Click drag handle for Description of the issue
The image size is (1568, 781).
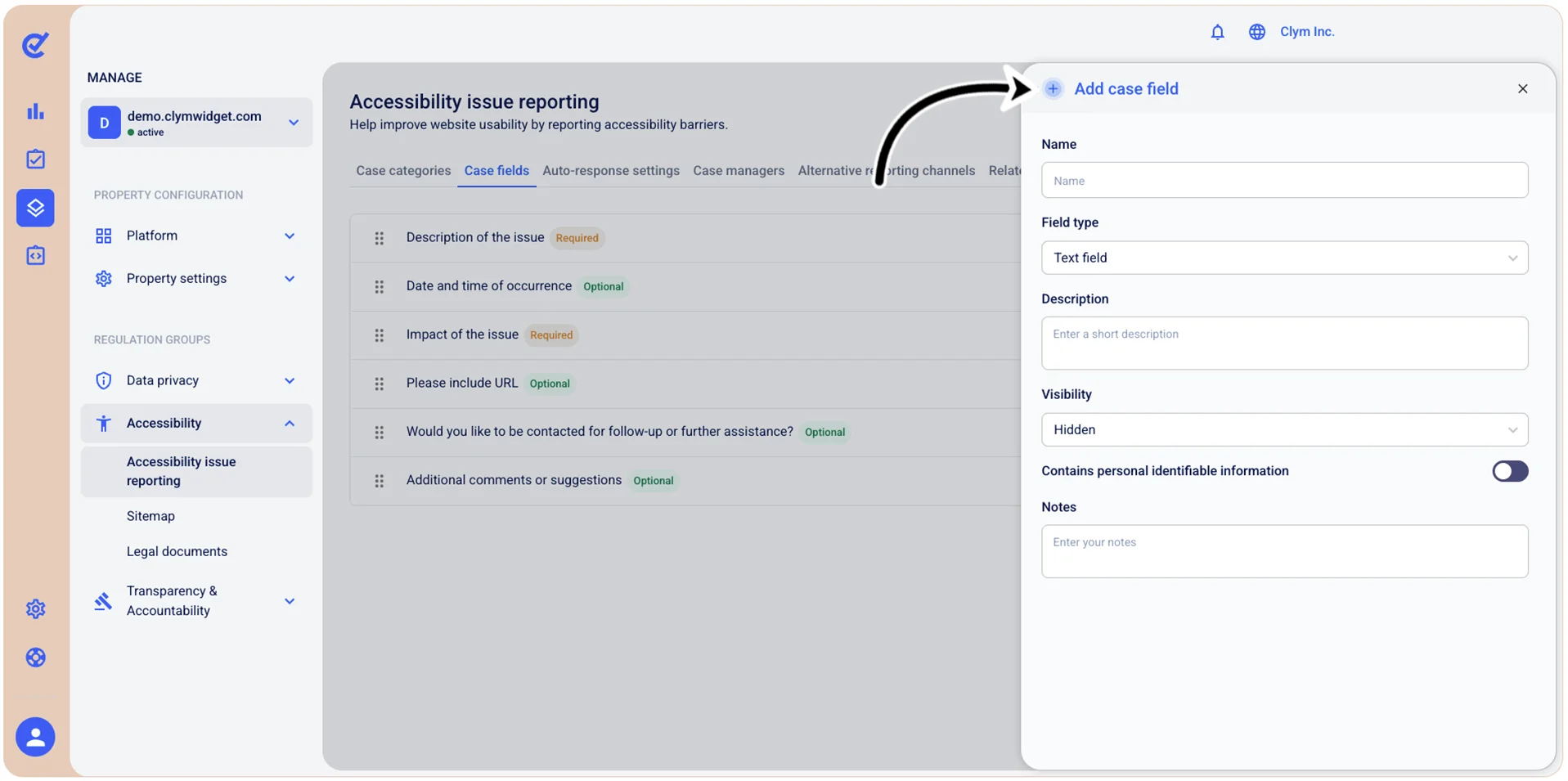[380, 239]
